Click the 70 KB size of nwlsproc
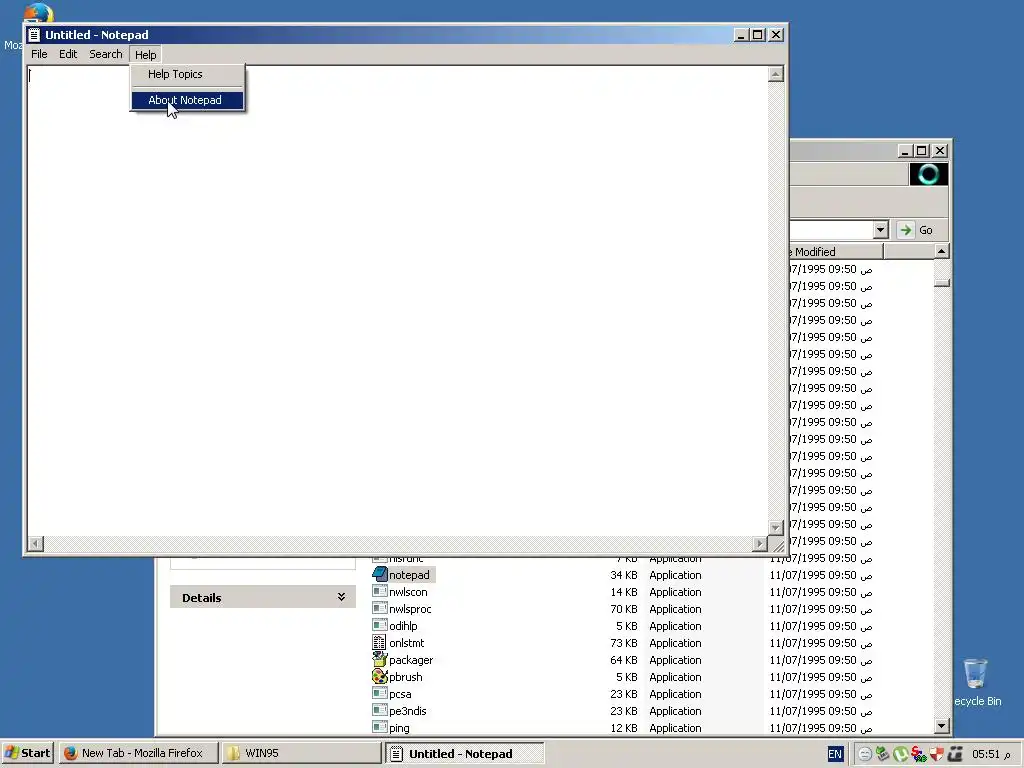Viewport: 1024px width, 768px height. tap(624, 609)
